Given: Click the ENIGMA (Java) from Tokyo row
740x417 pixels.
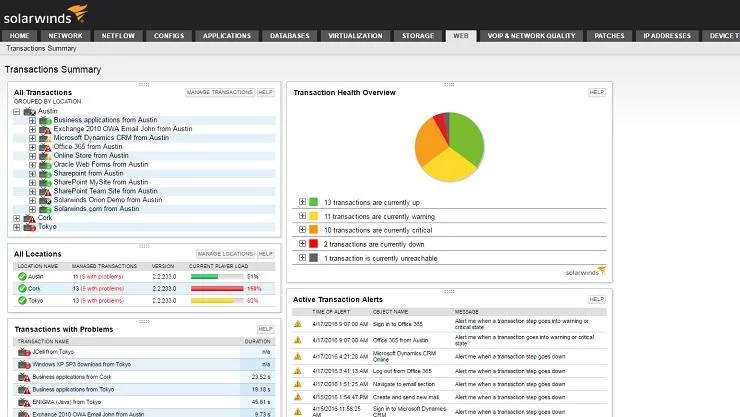Looking at the screenshot, I should tap(144, 402).
